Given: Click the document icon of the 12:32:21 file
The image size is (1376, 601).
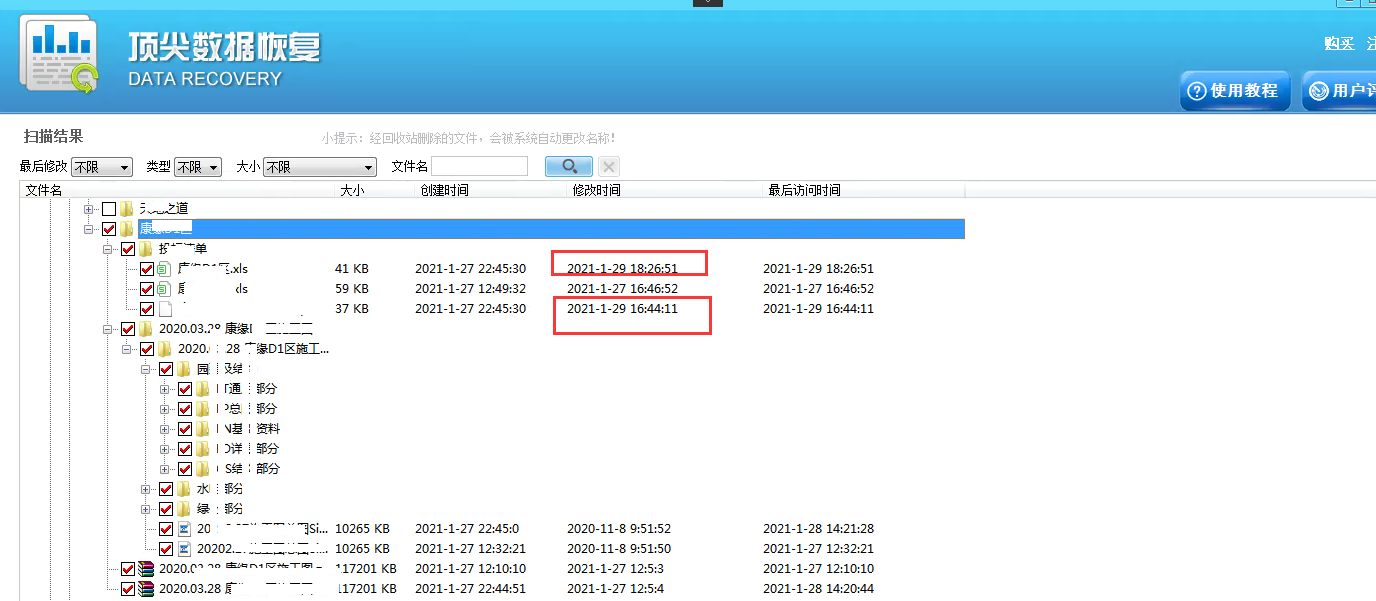Looking at the screenshot, I should pos(184,549).
